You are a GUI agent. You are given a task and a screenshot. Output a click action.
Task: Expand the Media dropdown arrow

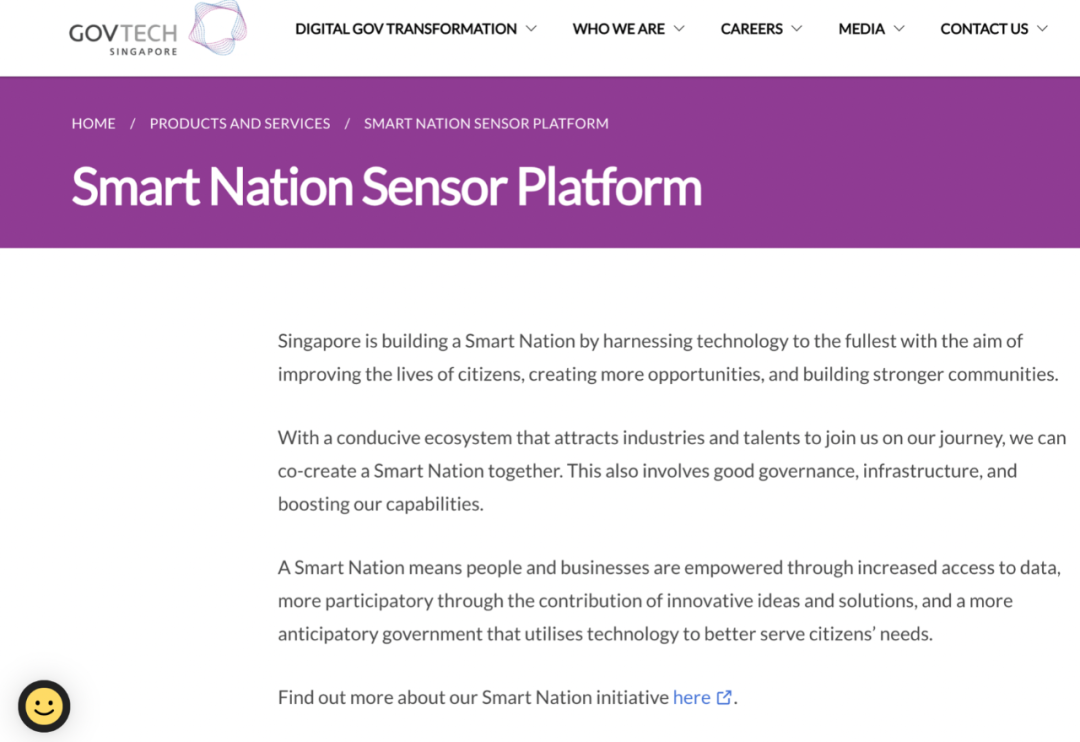(899, 29)
